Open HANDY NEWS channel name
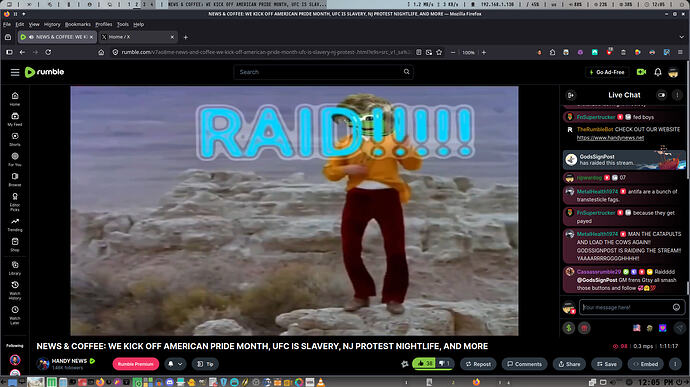The width and height of the screenshot is (690, 387). click(69, 361)
